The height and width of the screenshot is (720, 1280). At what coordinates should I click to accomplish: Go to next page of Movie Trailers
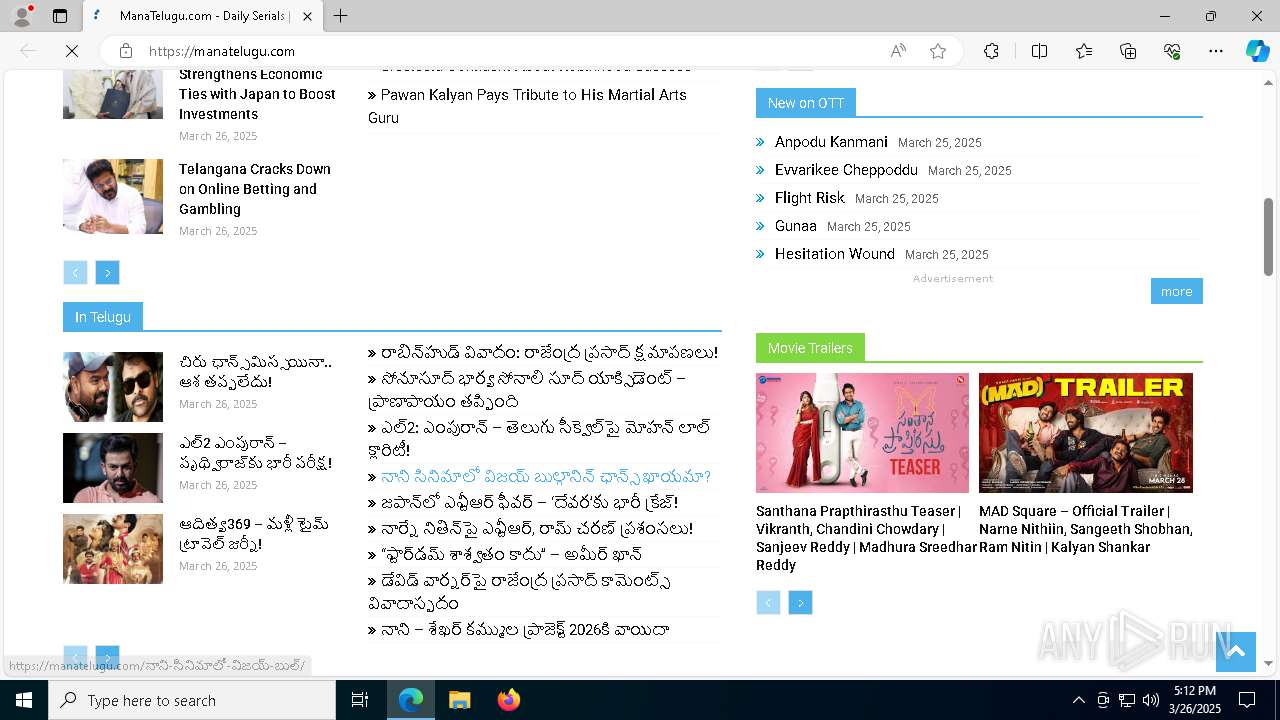[800, 602]
